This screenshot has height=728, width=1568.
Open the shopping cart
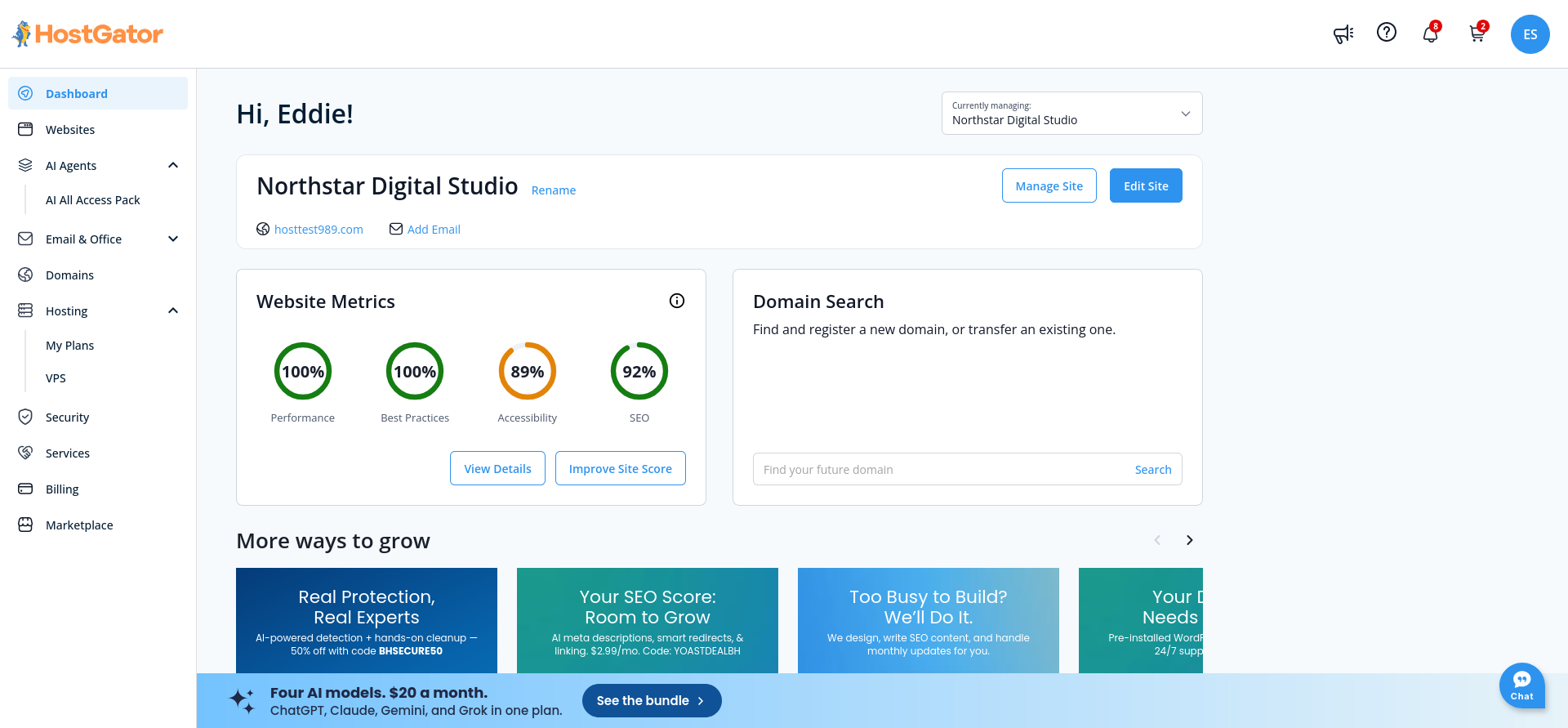tap(1477, 33)
